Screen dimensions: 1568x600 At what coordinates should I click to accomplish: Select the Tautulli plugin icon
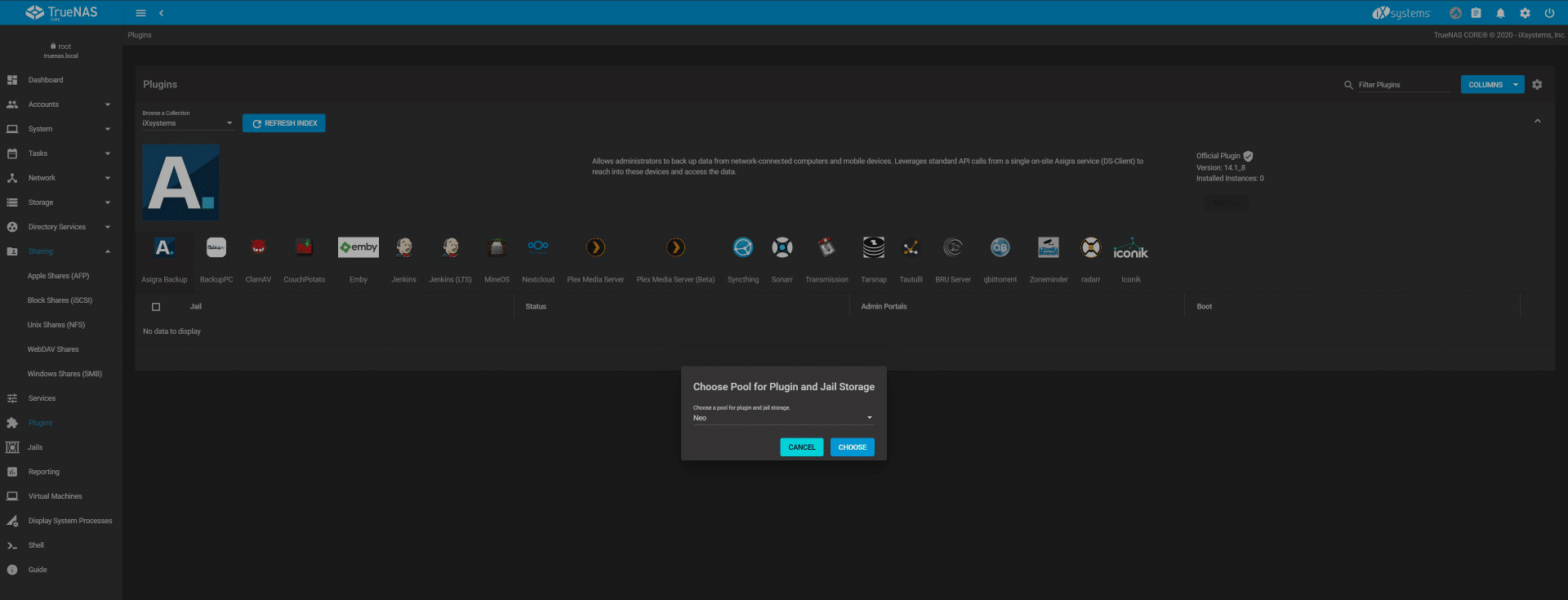(911, 247)
